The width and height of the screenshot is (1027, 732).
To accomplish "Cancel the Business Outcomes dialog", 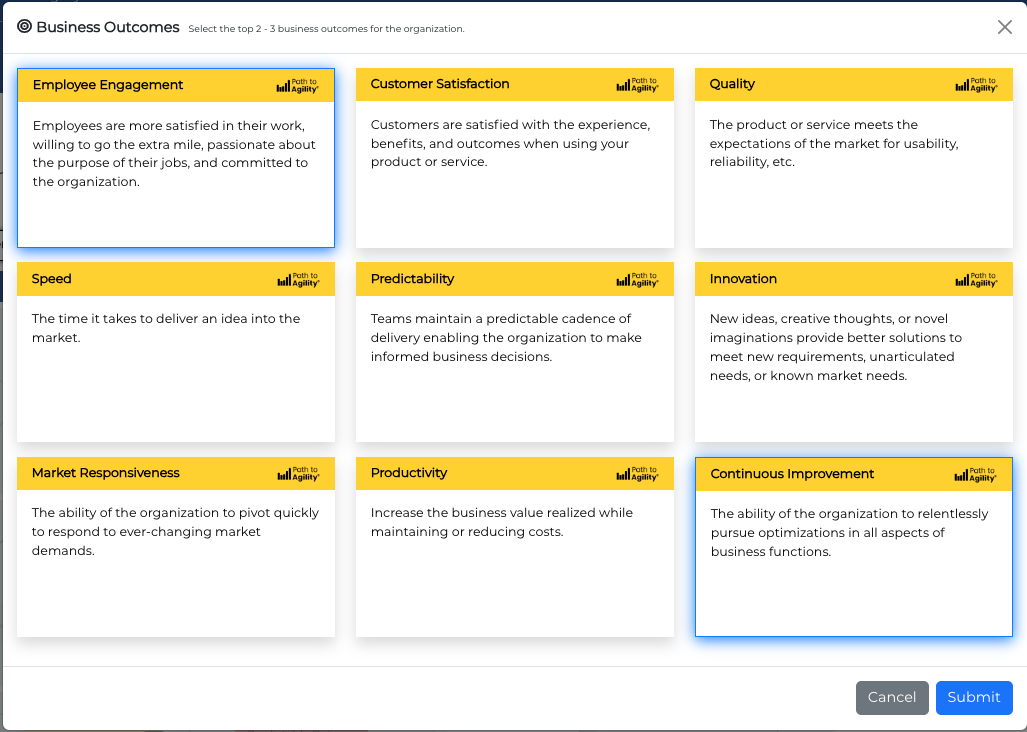I will tap(892, 698).
